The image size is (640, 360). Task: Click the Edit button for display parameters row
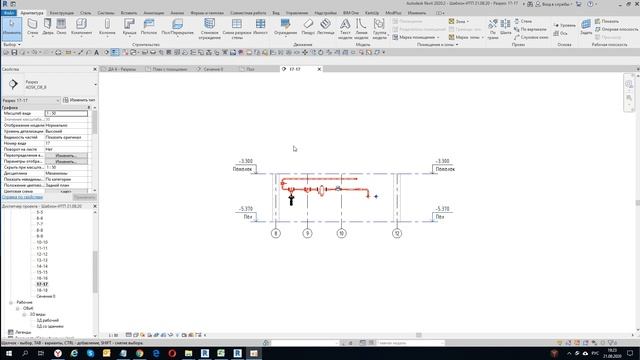click(66, 162)
